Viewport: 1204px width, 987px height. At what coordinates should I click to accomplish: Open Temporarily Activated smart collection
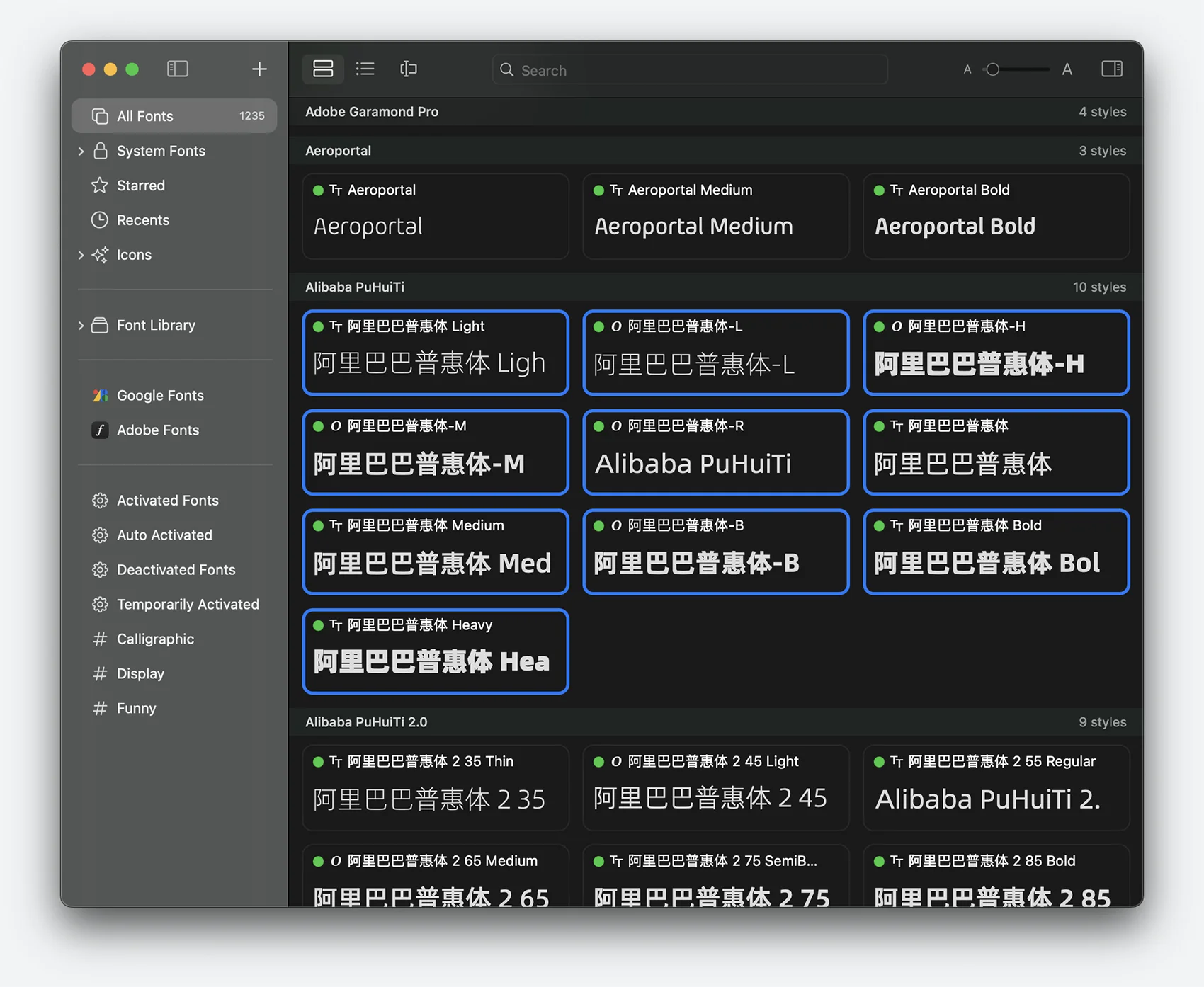pyautogui.click(x=174, y=605)
